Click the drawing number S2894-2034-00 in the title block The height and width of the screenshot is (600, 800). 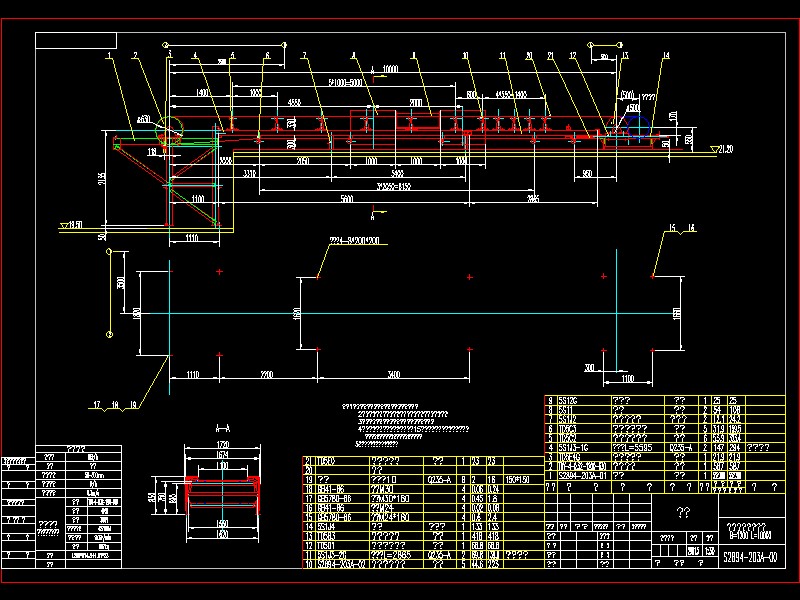750,557
